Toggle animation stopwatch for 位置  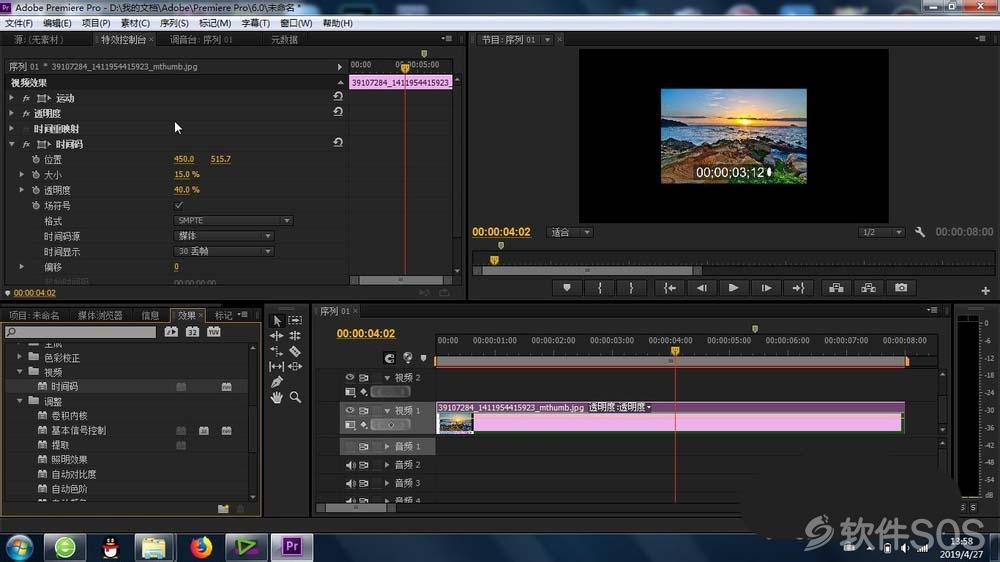[36, 159]
